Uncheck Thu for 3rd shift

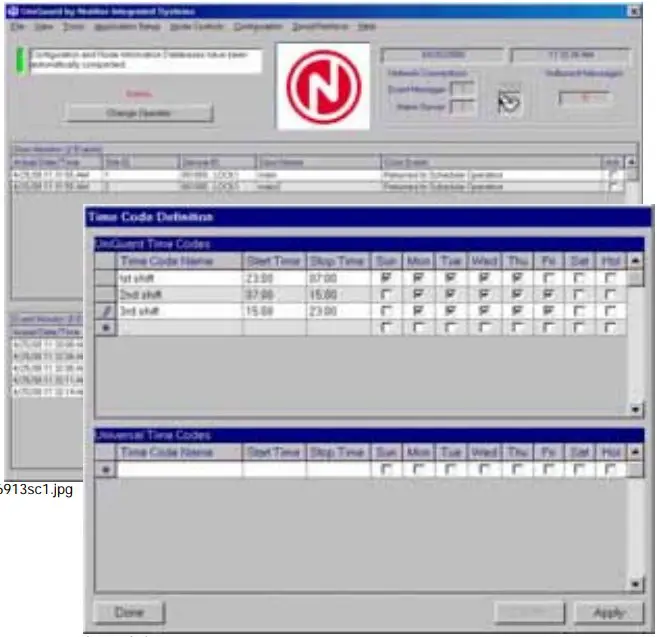click(517, 311)
